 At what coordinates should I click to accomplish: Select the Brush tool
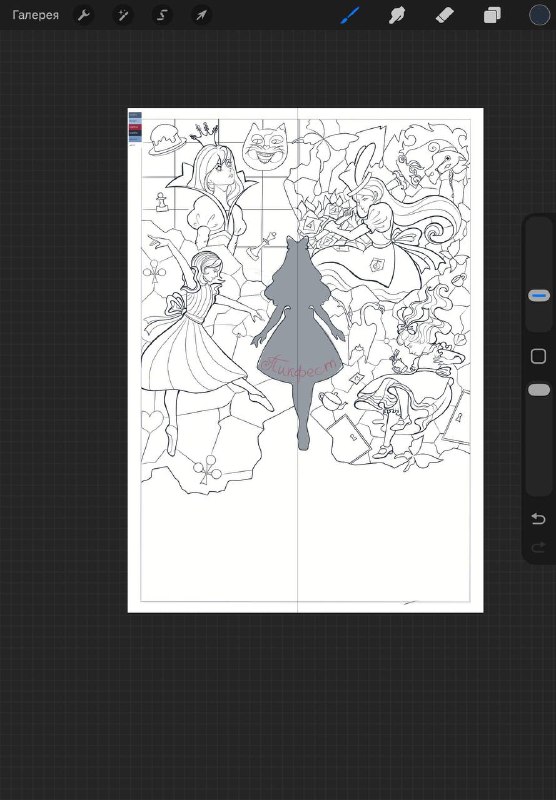coord(350,15)
